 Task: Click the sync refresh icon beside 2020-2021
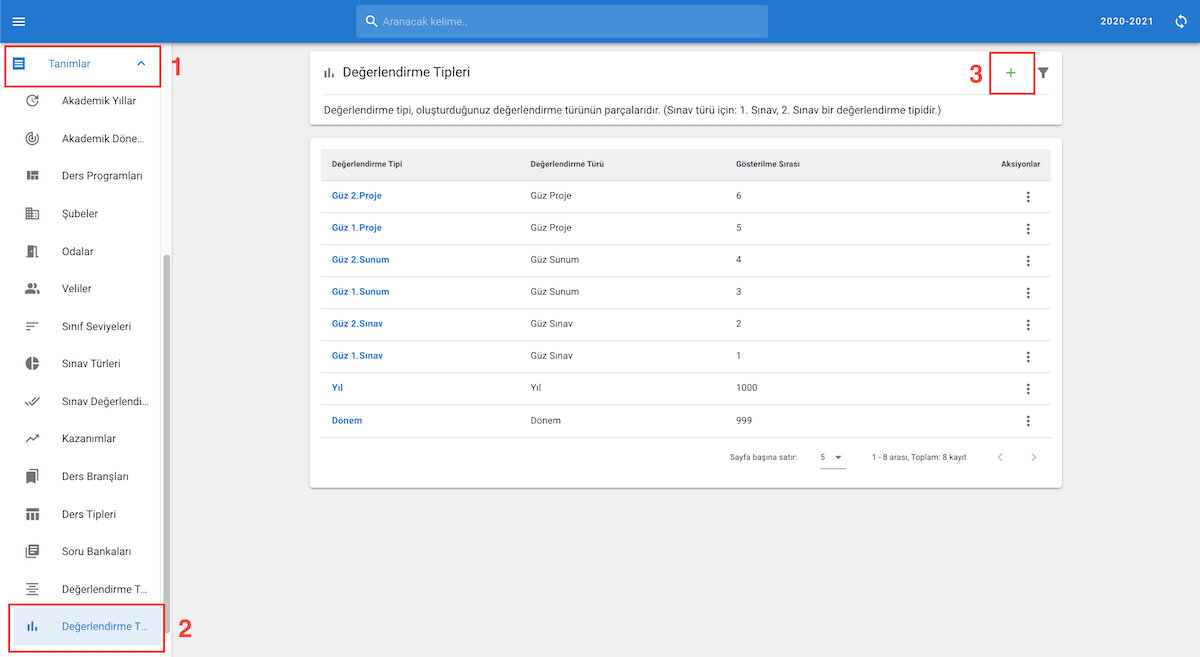(1181, 21)
